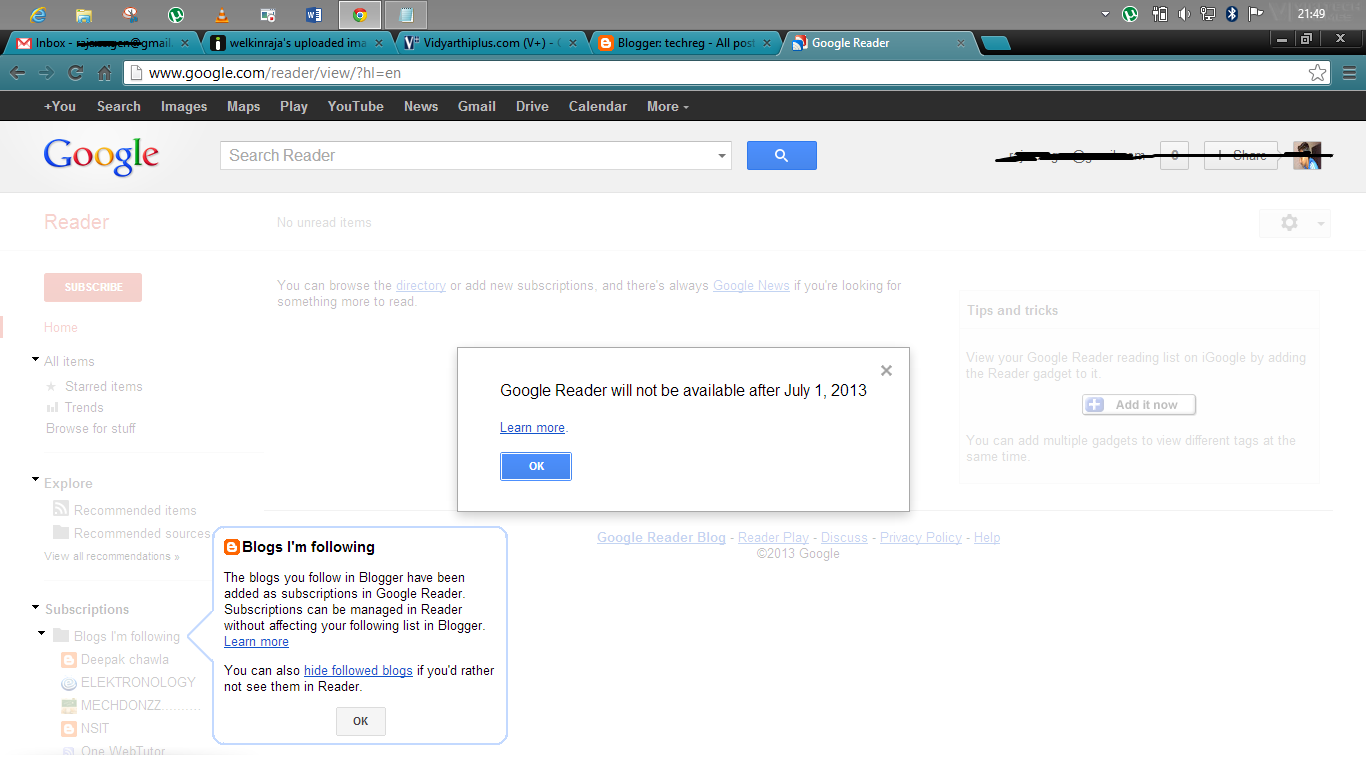This screenshot has width=1366, height=768.
Task: Open Chrome menu hamburger icon
Action: pos(1349,73)
